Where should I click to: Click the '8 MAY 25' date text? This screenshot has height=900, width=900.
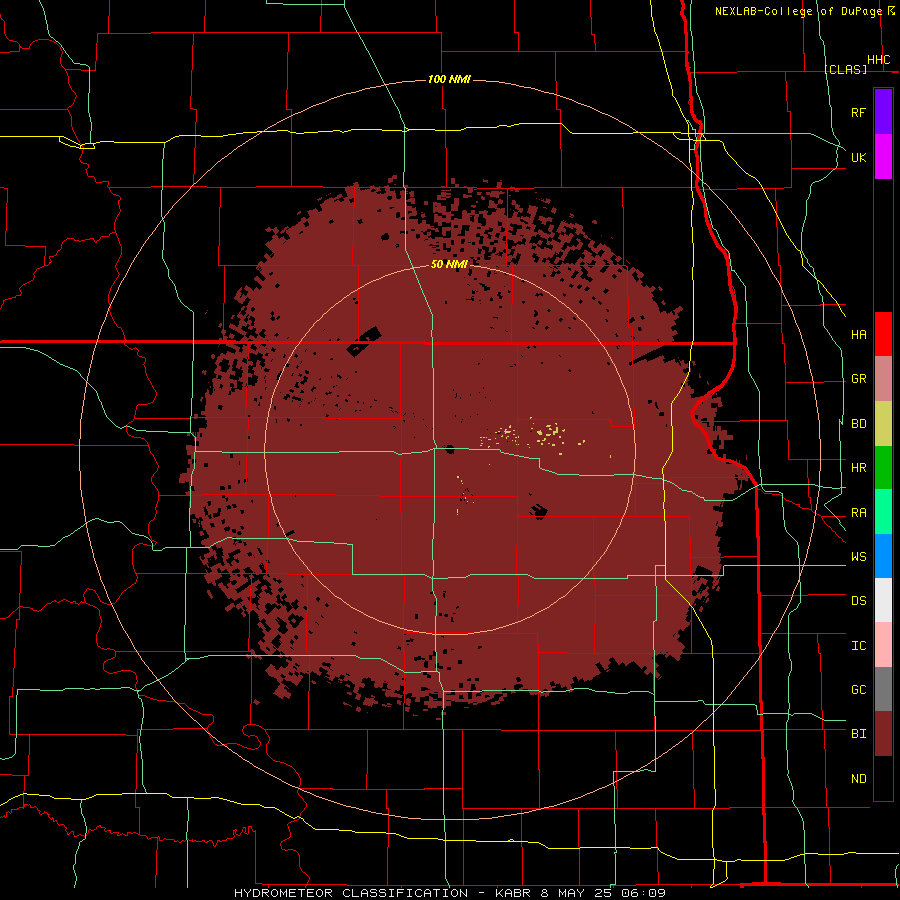[x=576, y=893]
